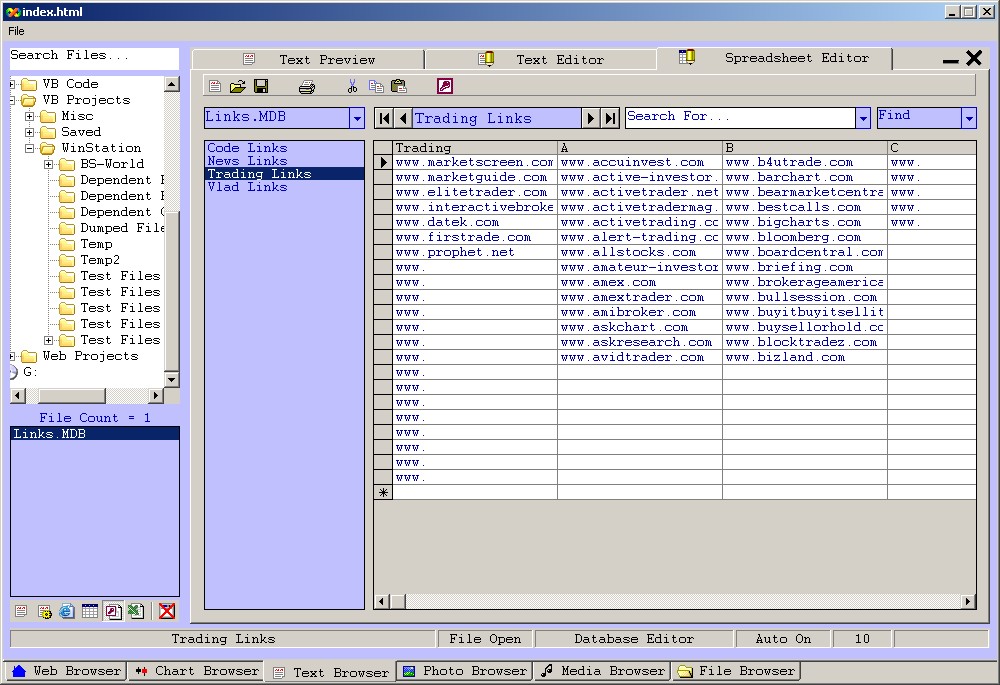Click the red X icon below file list
The height and width of the screenshot is (685, 1000).
[167, 611]
